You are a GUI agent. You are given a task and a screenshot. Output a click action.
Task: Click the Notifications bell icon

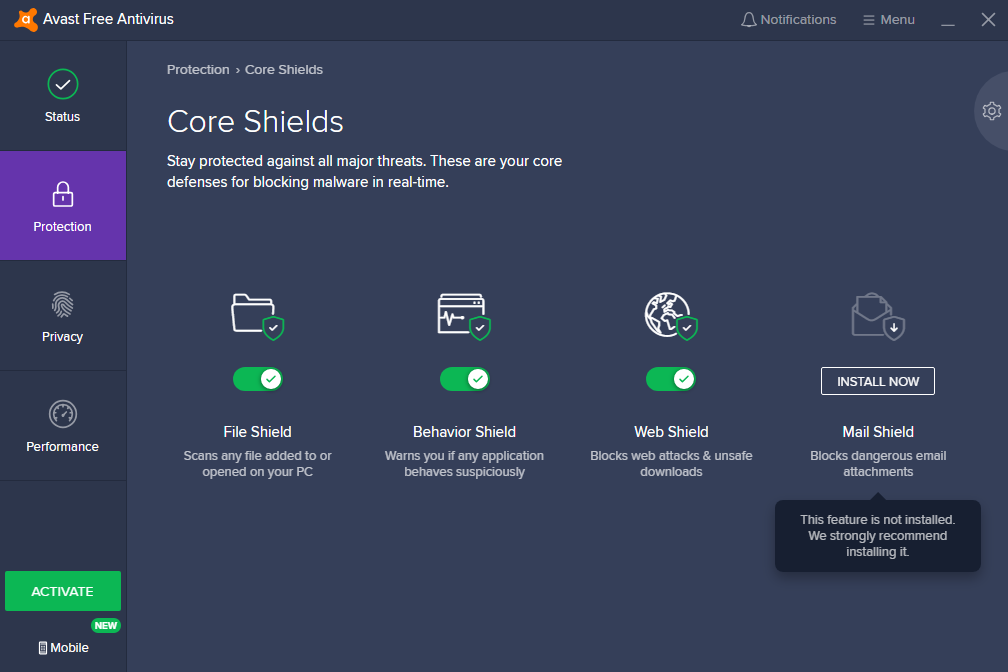click(x=748, y=20)
